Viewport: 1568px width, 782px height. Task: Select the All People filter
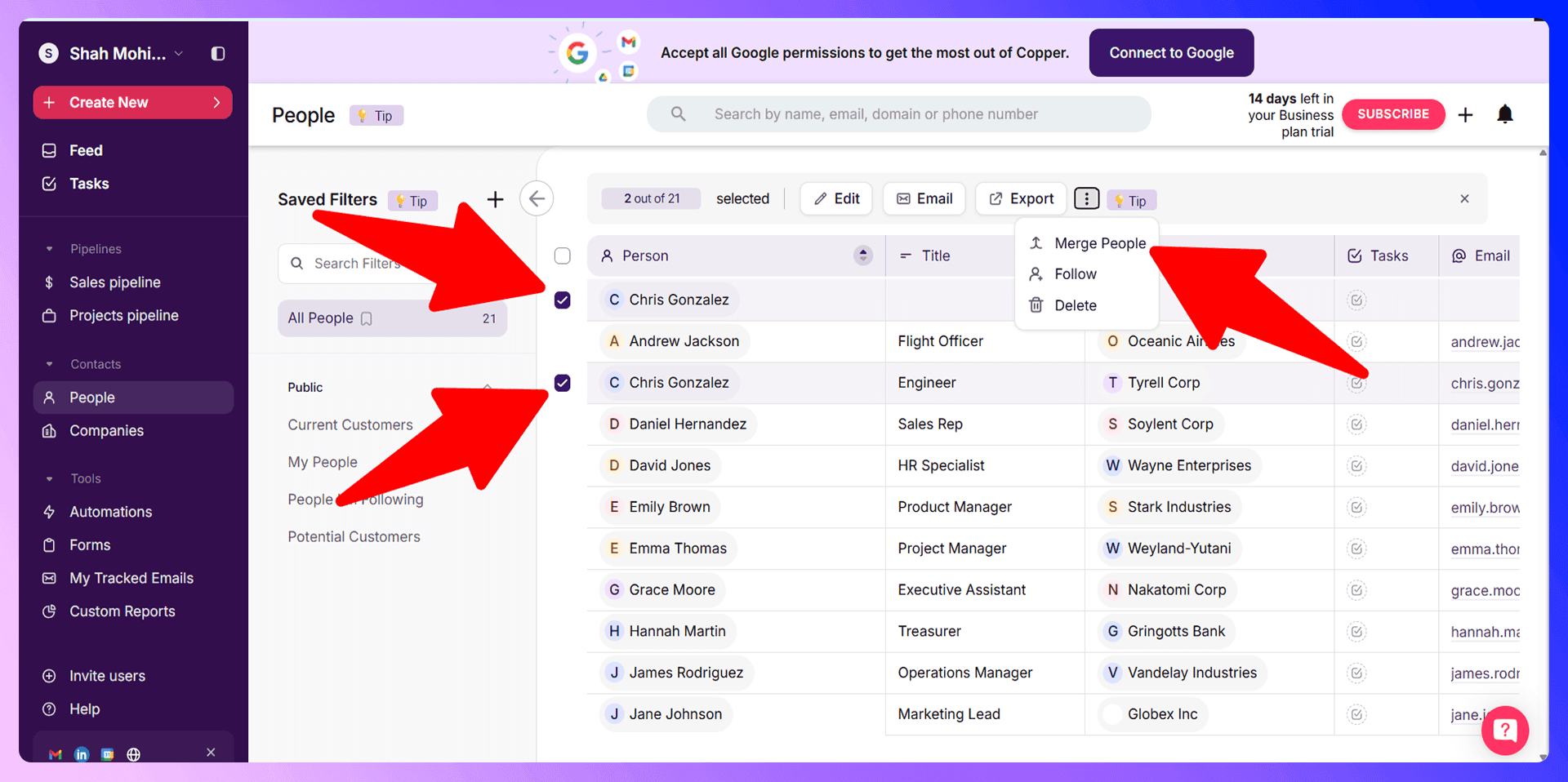point(393,318)
